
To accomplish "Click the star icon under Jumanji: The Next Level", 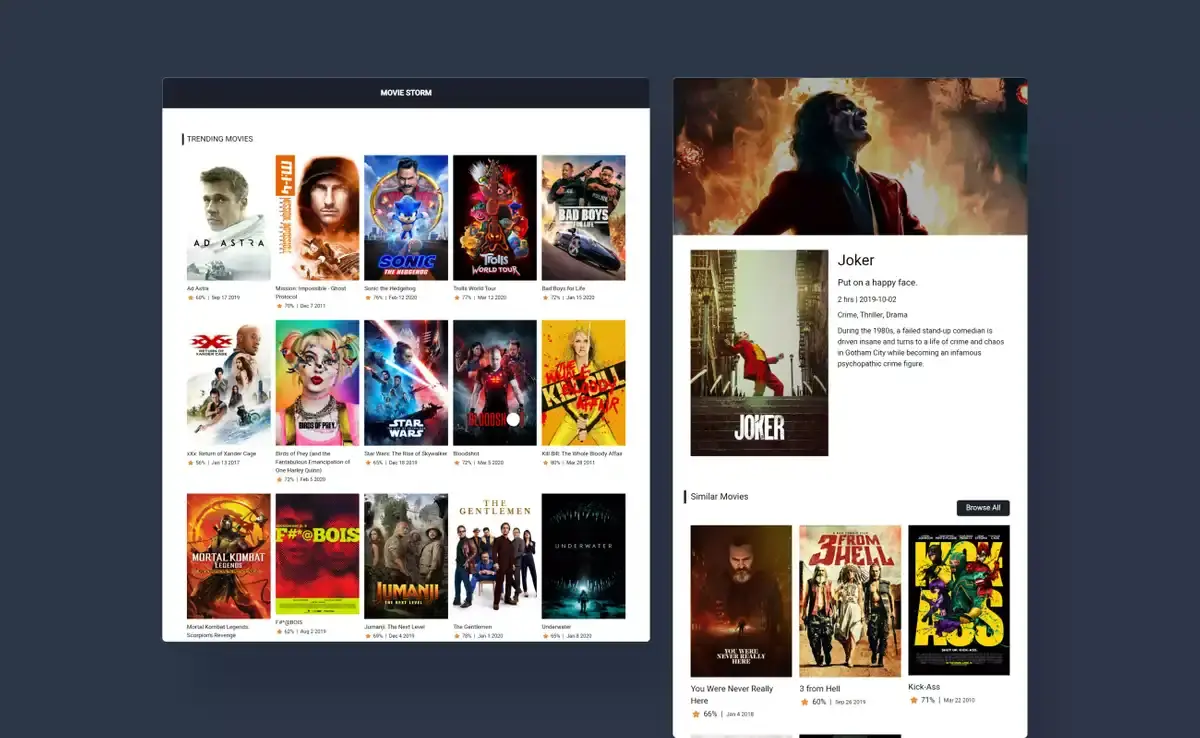I will click(x=367, y=636).
